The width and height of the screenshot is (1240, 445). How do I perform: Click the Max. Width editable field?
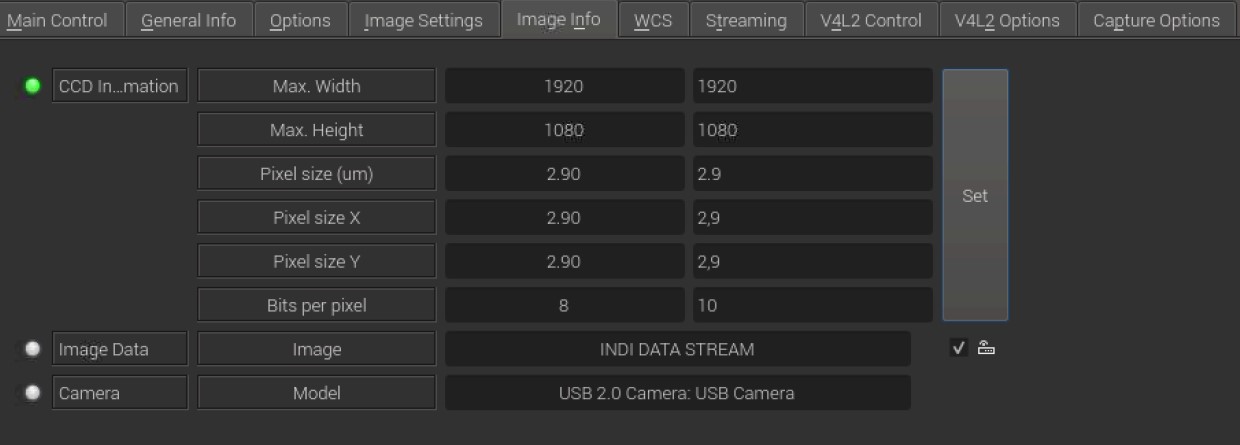[812, 86]
